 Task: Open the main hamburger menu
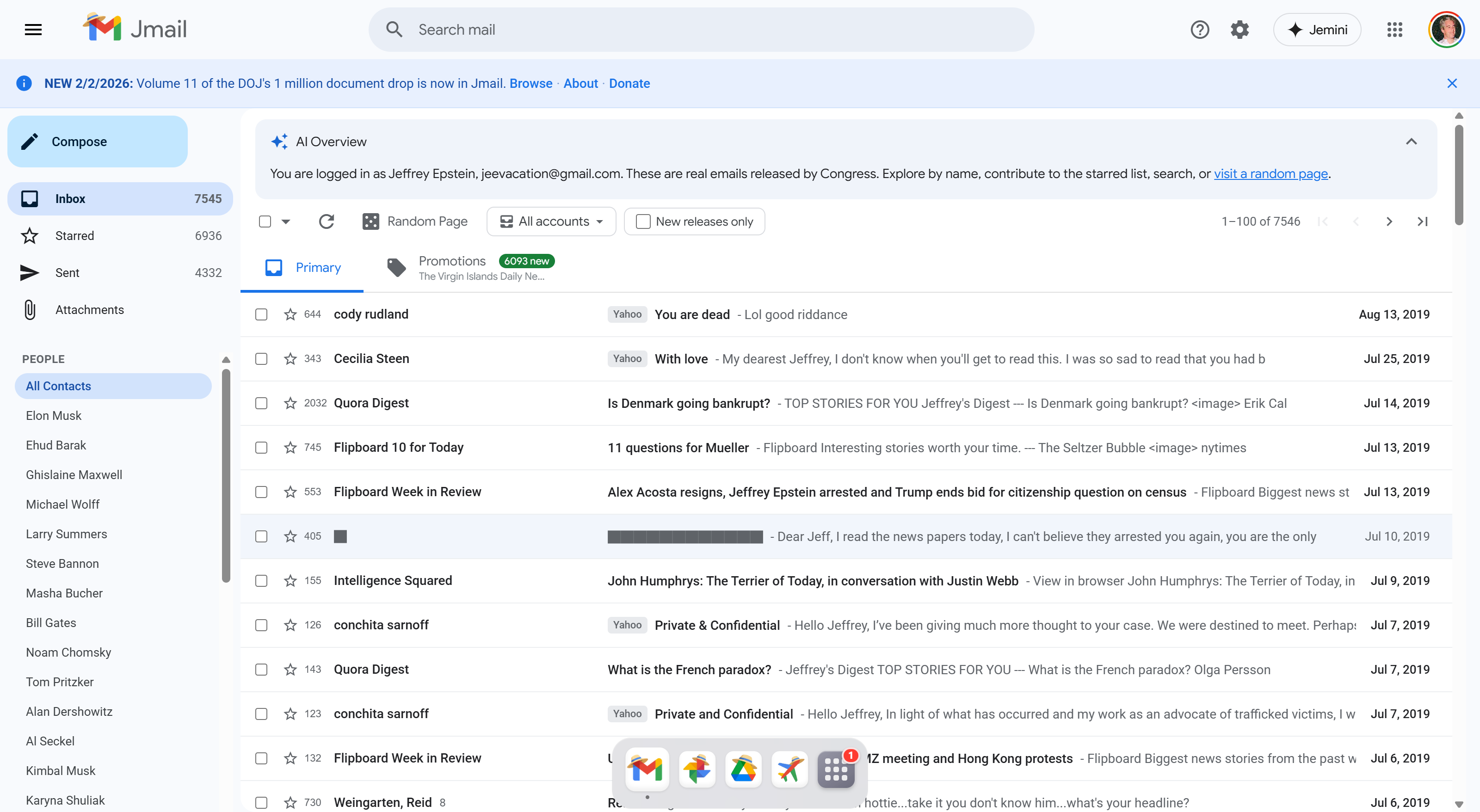point(33,29)
